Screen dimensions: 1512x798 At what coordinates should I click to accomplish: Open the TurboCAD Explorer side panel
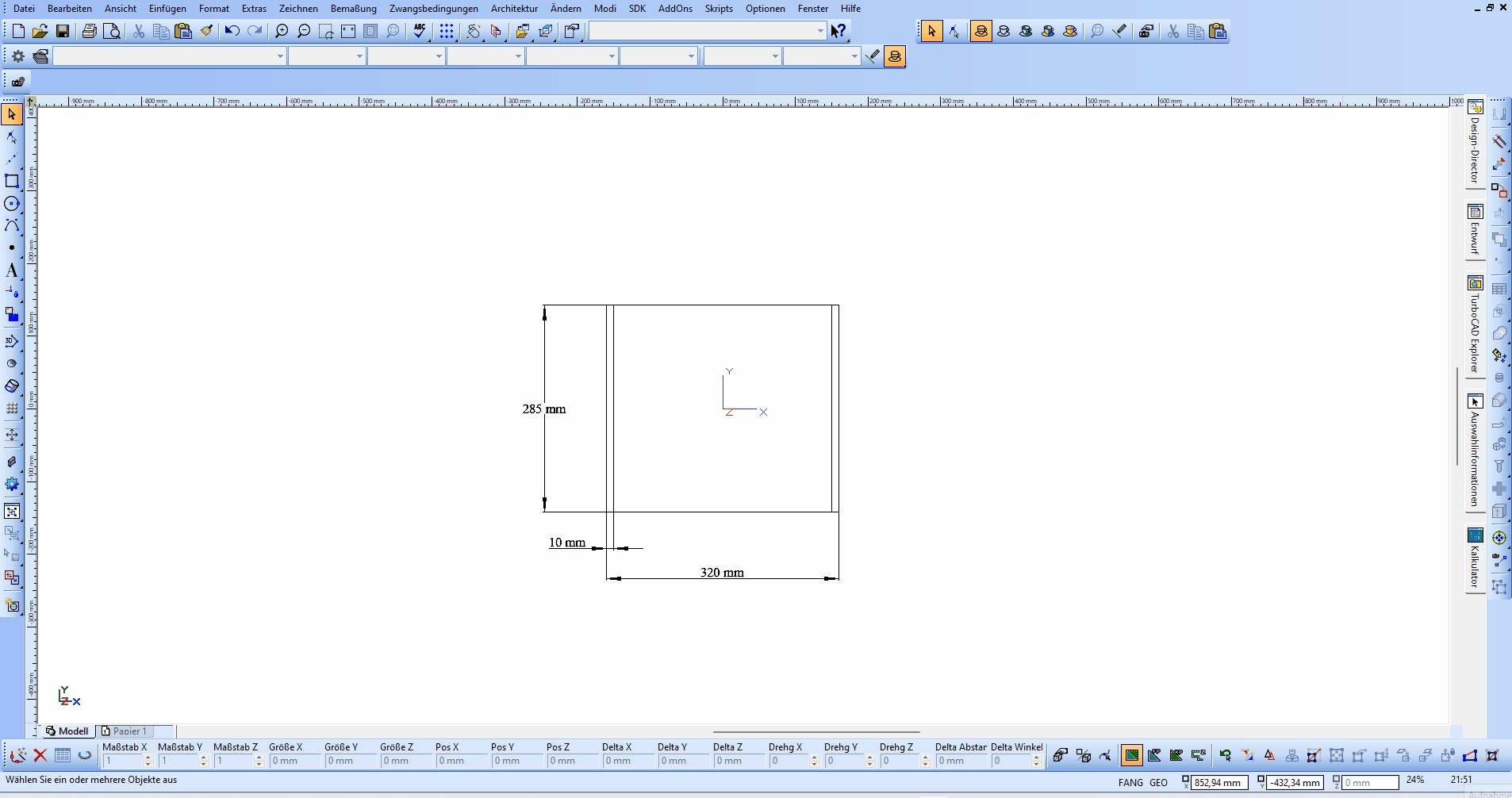1475,327
